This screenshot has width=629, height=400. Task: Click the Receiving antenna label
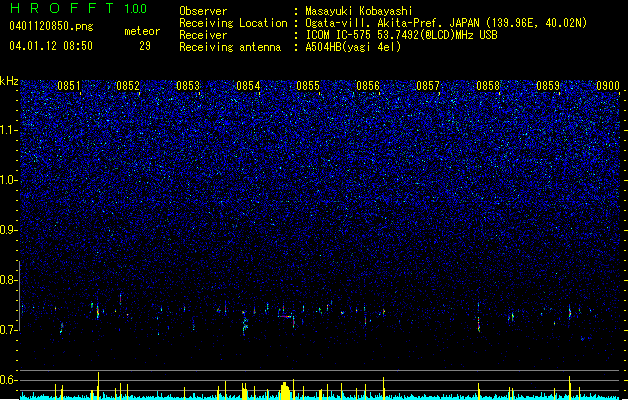pyautogui.click(x=230, y=47)
